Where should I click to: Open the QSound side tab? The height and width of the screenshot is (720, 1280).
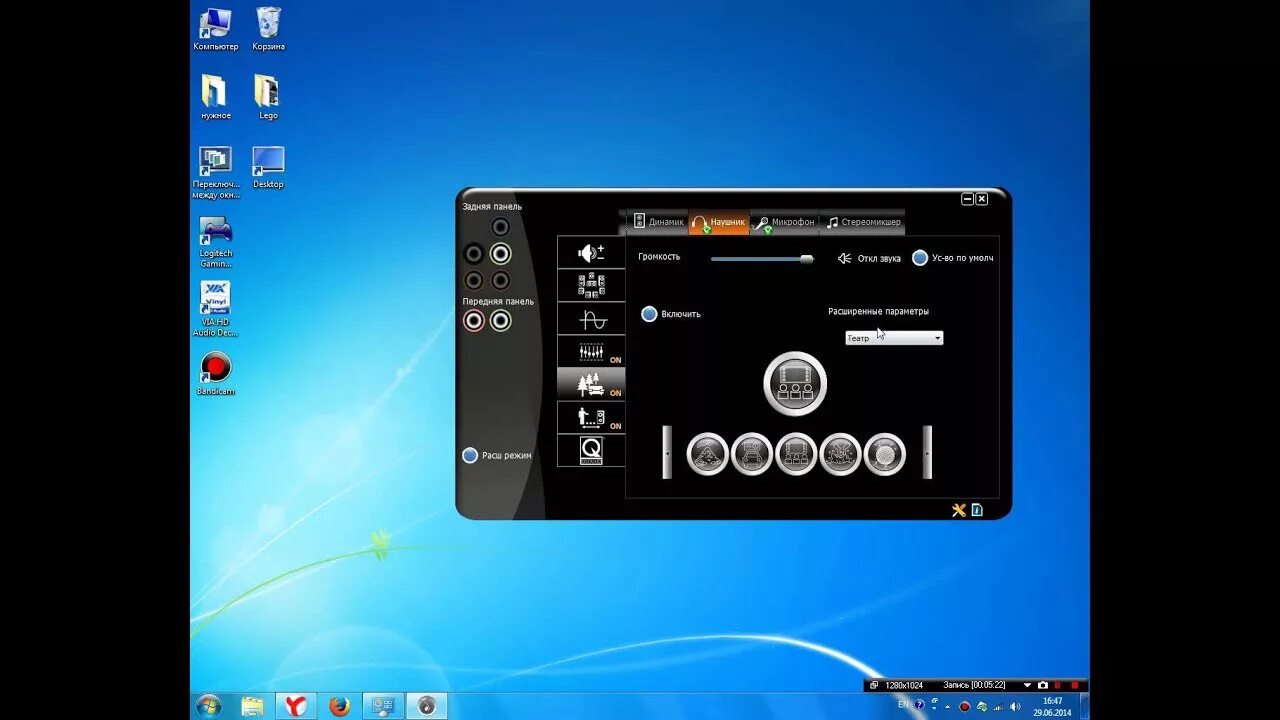tap(591, 450)
